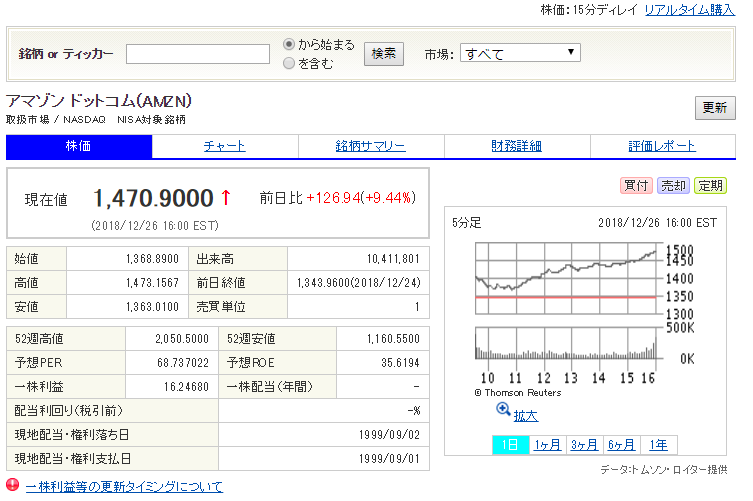The height and width of the screenshot is (501, 753).
Task: Click the 52週安値 value 1,160.5500
Action: point(393,339)
